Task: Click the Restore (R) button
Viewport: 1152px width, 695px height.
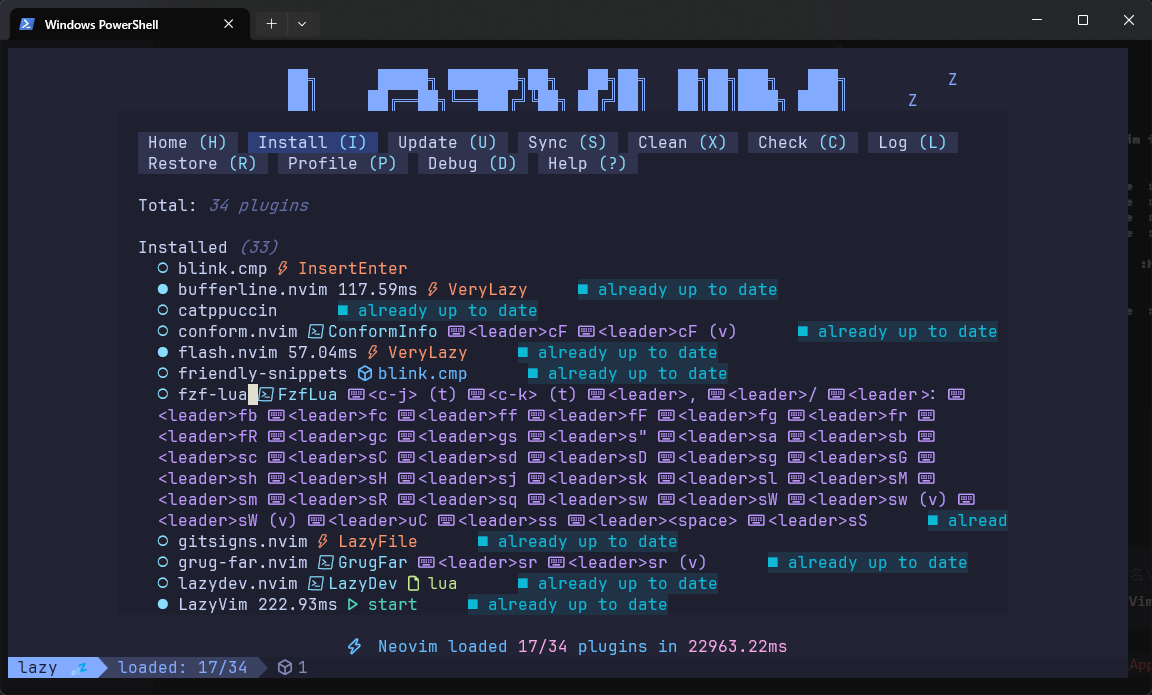Action: point(203,164)
